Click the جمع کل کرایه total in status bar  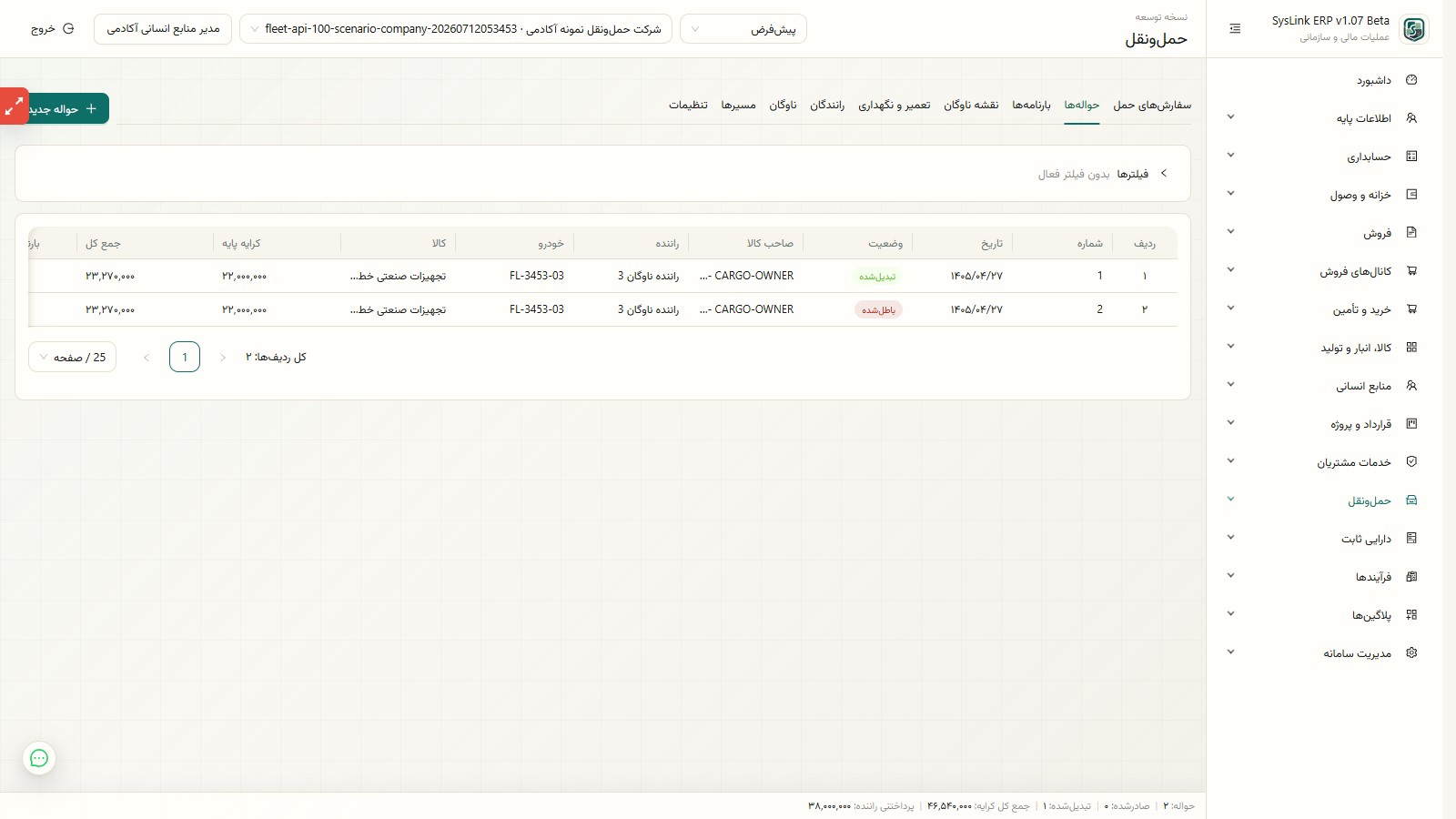pos(978,806)
